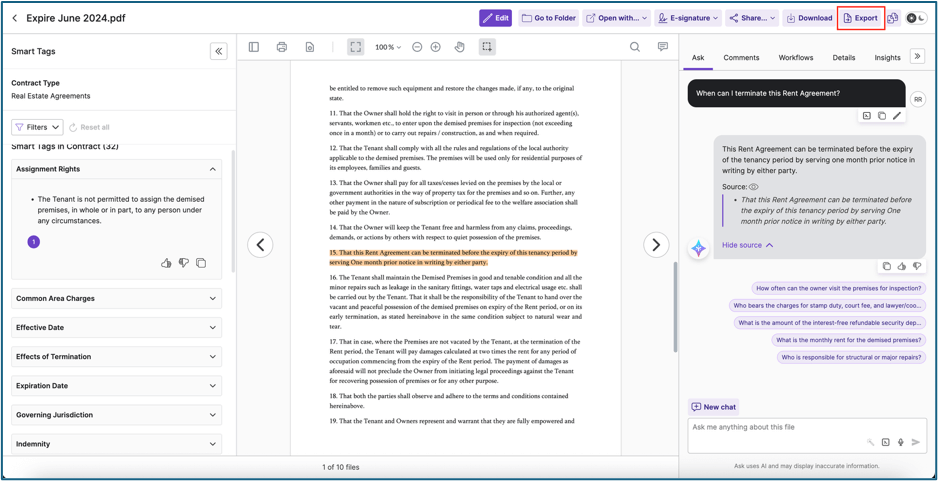938x481 pixels.
Task: Copy the Assignment Rights tag text
Action: (x=201, y=263)
